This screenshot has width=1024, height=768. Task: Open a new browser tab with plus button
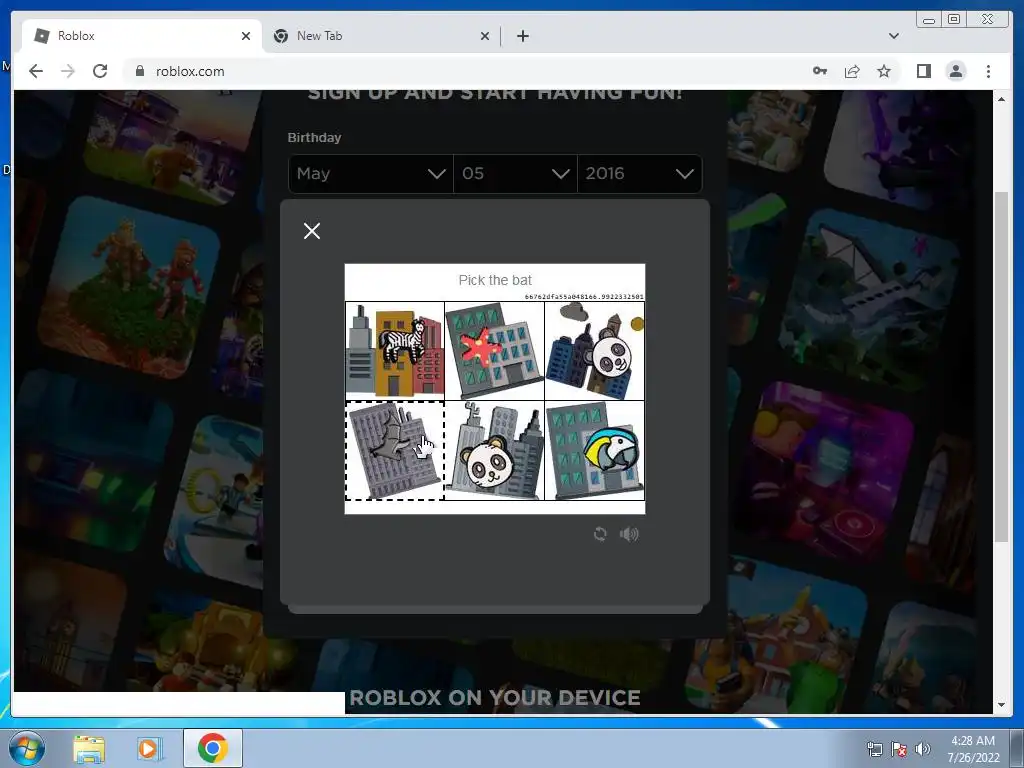coord(522,36)
